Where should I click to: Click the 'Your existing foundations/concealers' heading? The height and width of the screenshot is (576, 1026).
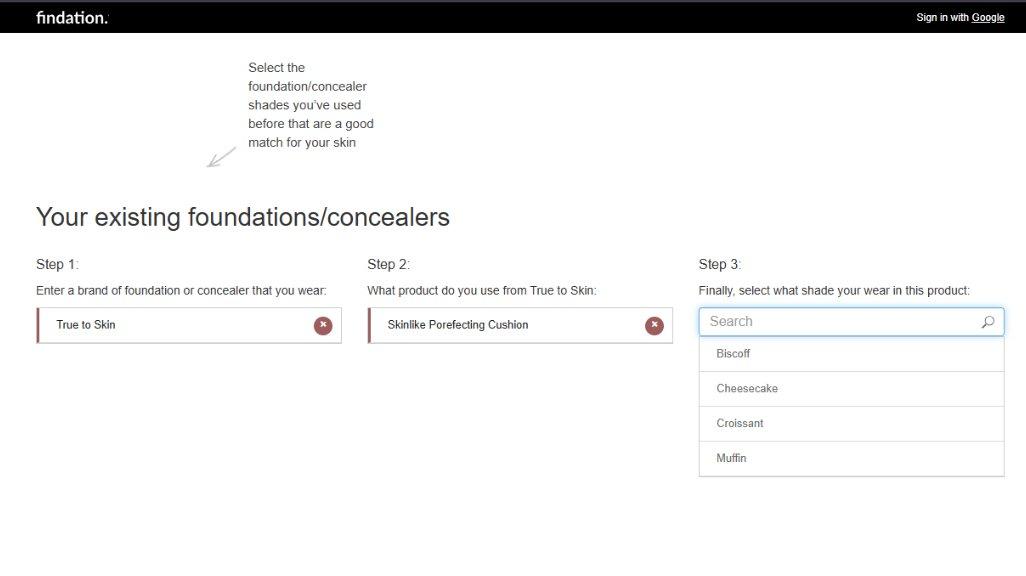pyautogui.click(x=243, y=217)
